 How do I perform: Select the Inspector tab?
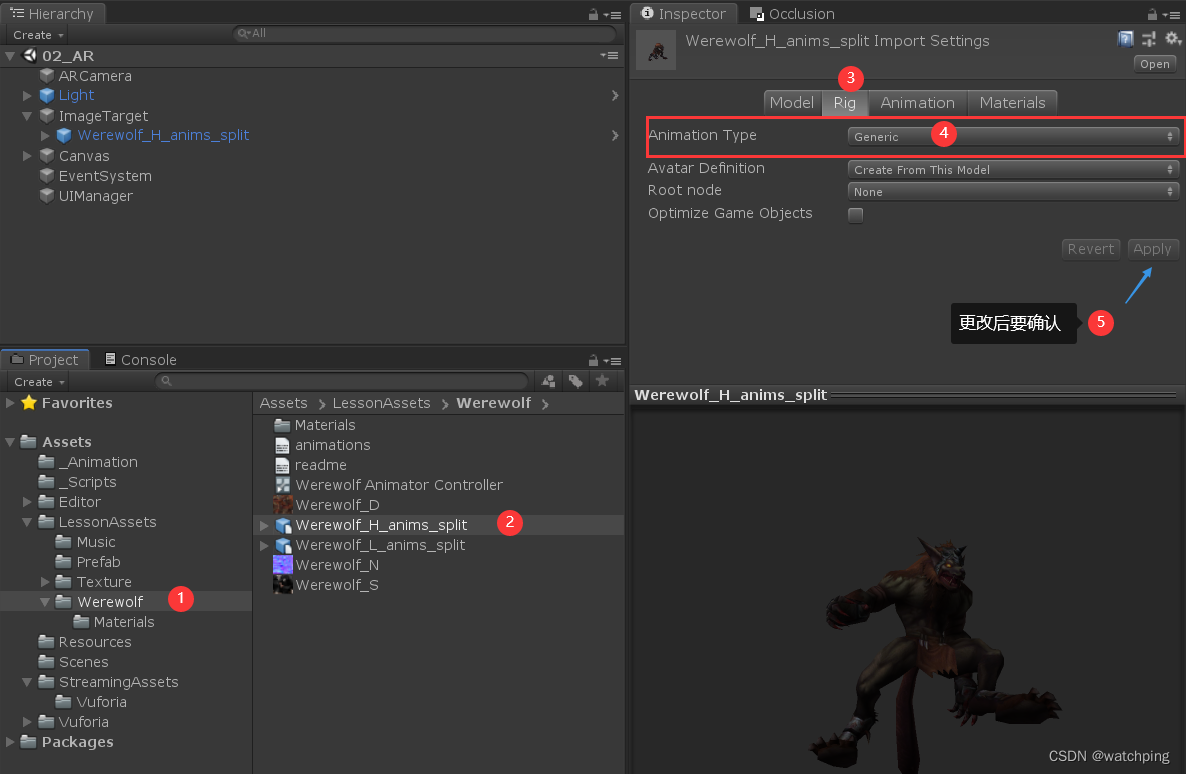[x=684, y=14]
